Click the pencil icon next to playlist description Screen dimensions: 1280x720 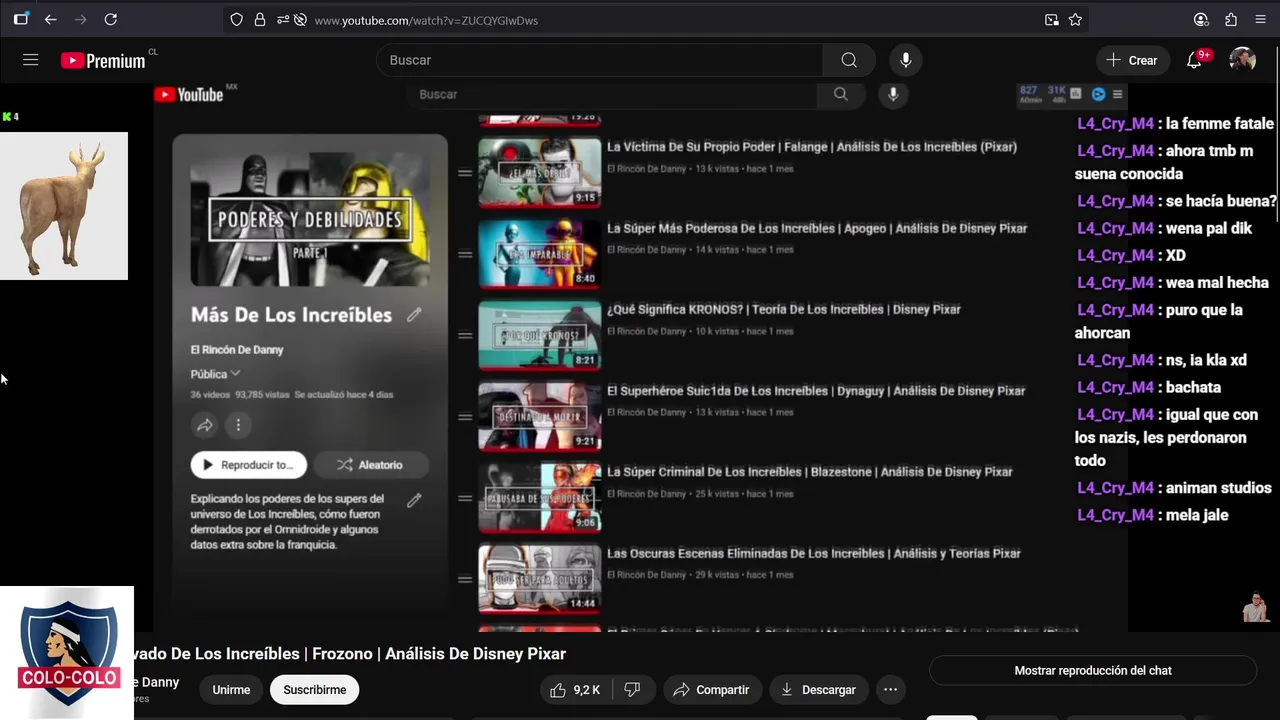[x=414, y=500]
